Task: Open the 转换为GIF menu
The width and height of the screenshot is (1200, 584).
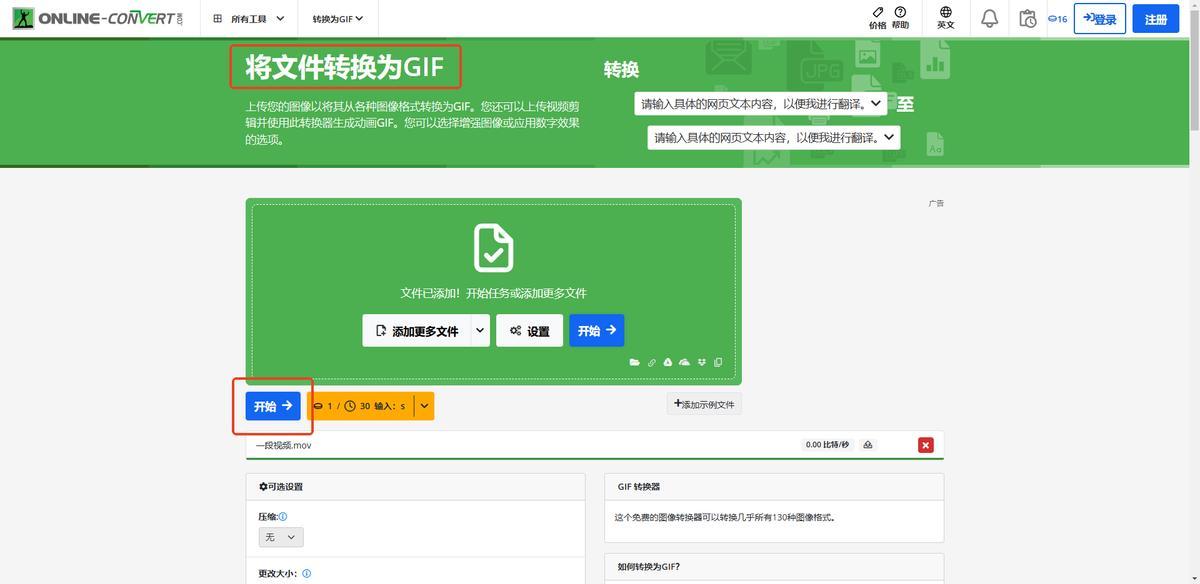Action: point(337,19)
